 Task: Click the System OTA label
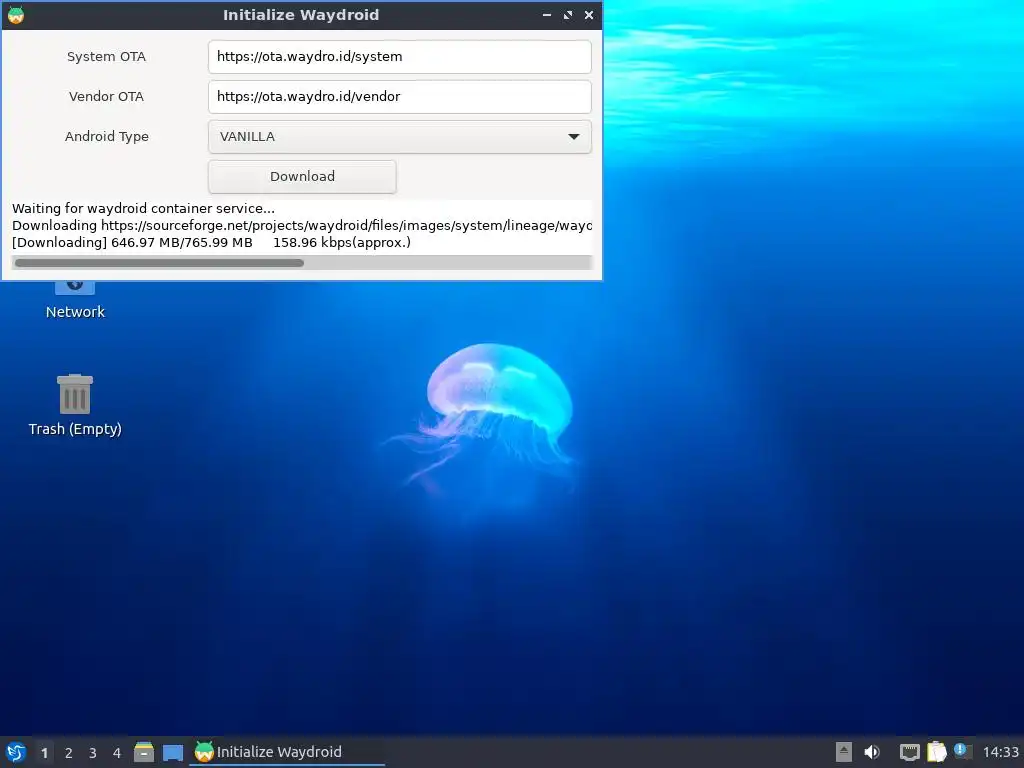106,57
